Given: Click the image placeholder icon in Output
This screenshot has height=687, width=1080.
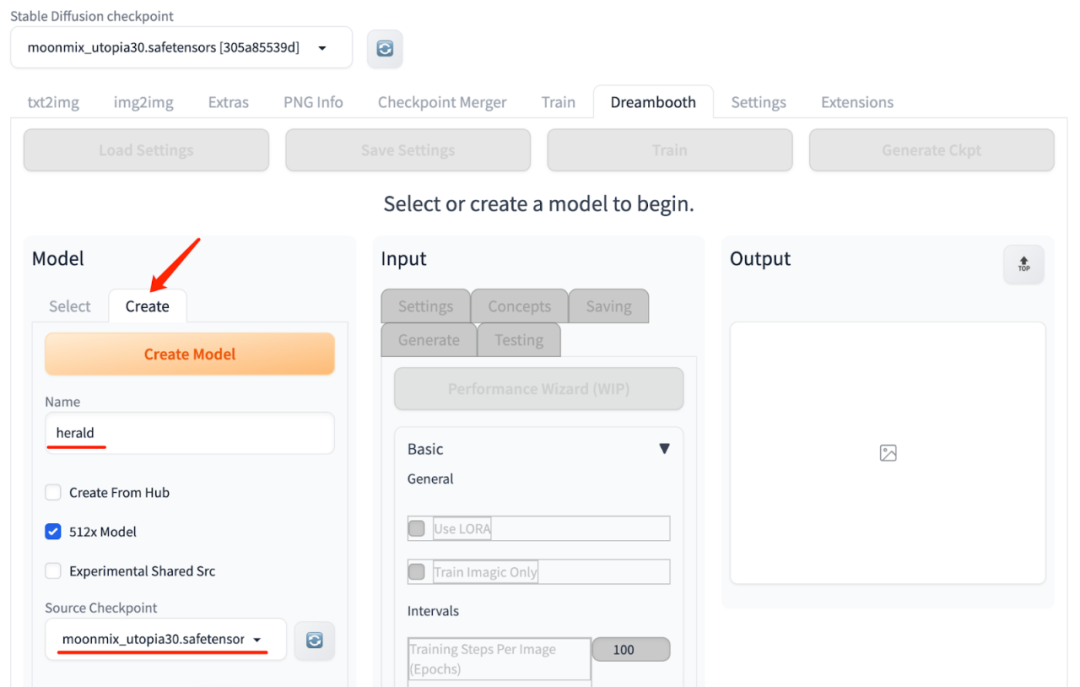Looking at the screenshot, I should click(888, 453).
